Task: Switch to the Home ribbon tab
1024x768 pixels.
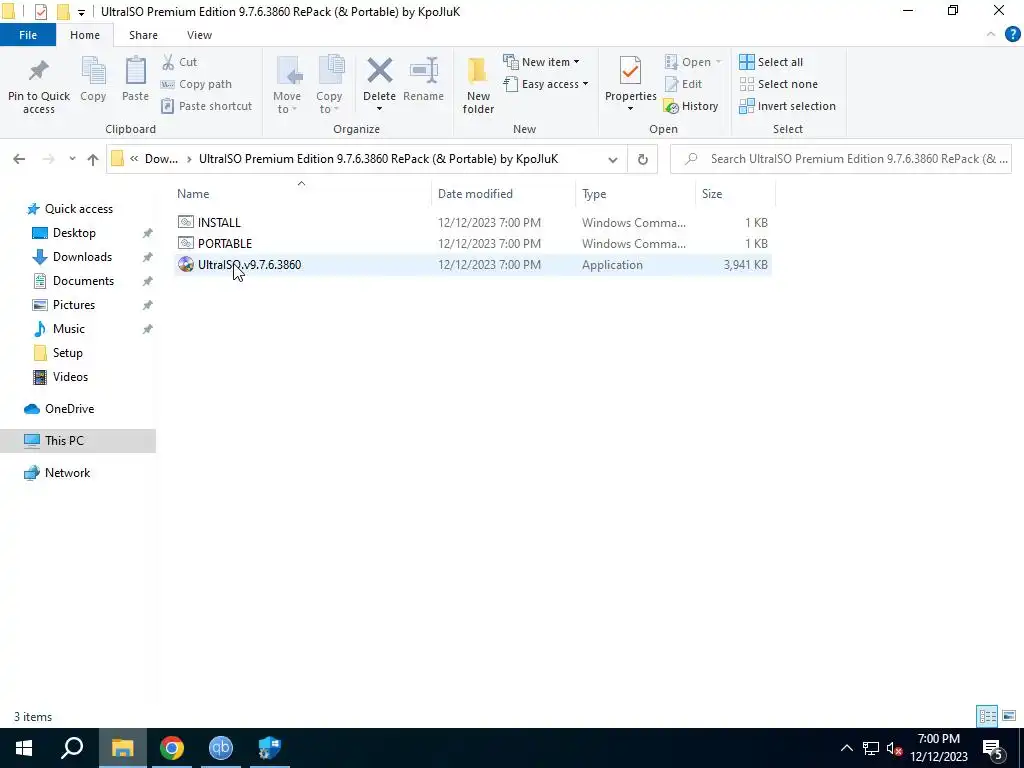Action: click(x=85, y=35)
